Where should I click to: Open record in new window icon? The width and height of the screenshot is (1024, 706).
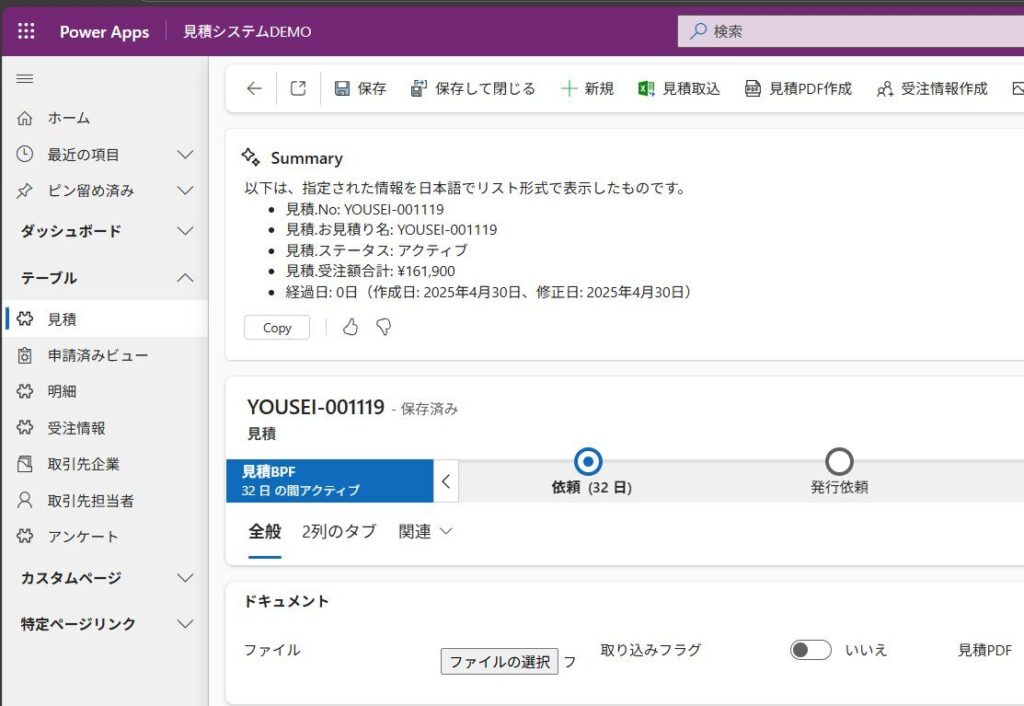pos(298,89)
